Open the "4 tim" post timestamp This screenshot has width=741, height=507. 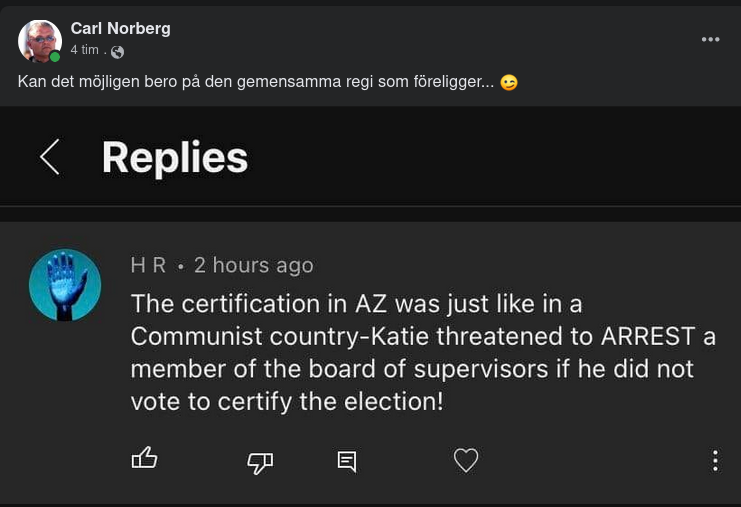(84, 50)
